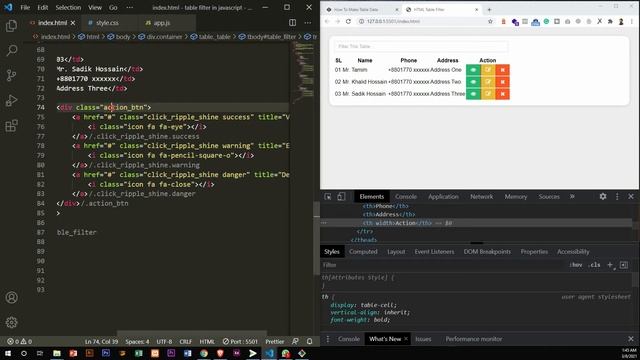
Task: Go back in Chrome
Action: click(x=327, y=21)
